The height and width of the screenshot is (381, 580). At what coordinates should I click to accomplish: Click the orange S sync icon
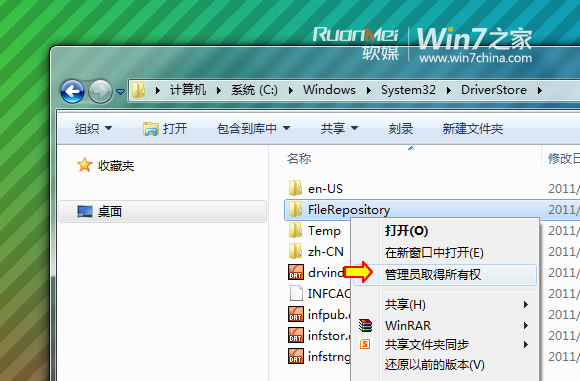click(x=365, y=344)
